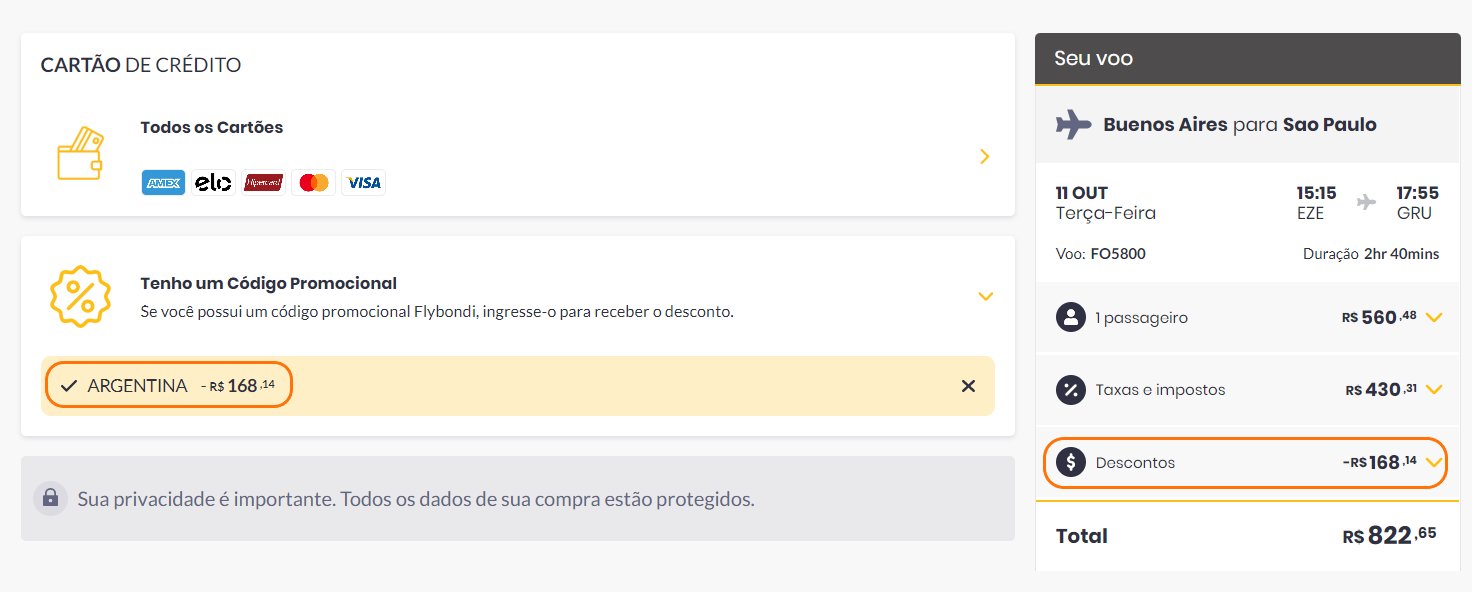Expand Taxas e impostos details chevron
This screenshot has width=1472, height=592.
coord(1434,390)
